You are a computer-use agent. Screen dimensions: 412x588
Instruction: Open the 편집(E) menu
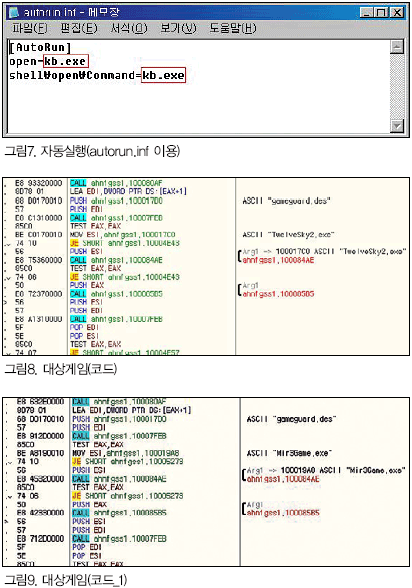[79, 28]
